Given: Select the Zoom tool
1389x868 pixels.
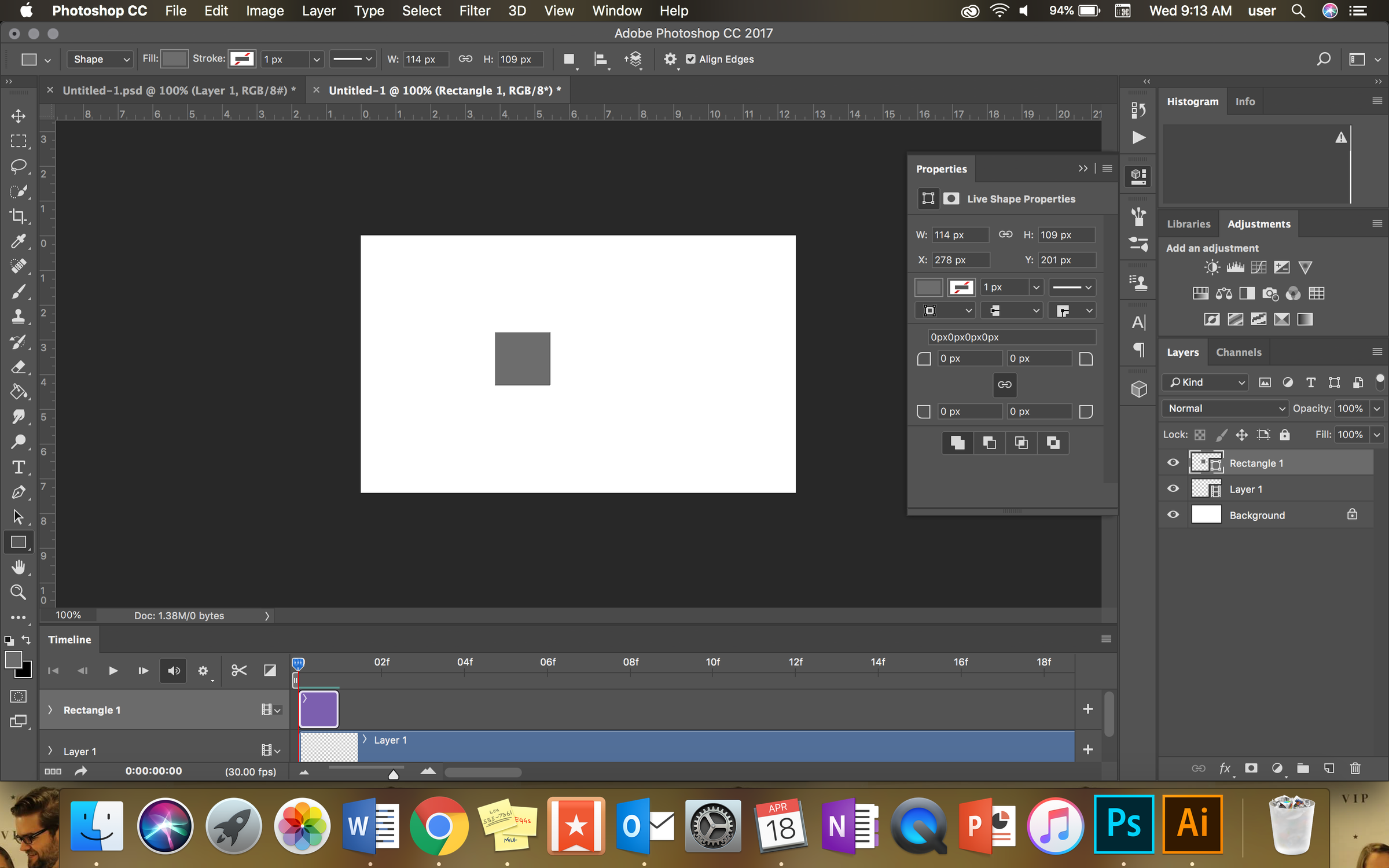Looking at the screenshot, I should [x=19, y=592].
